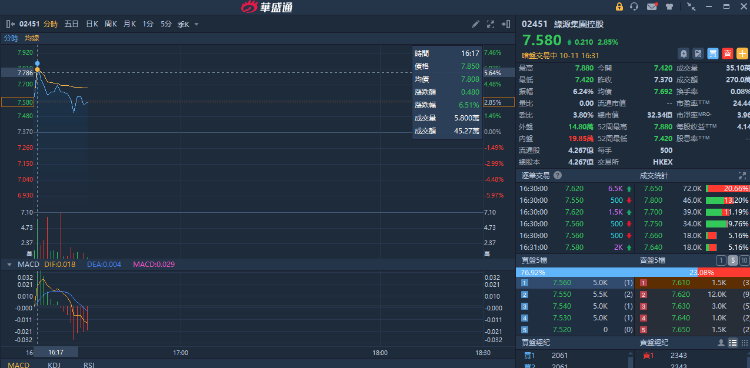Open help question mark beside 逐筆交易
Screen dimensions: 750x368
pyautogui.click(x=557, y=176)
